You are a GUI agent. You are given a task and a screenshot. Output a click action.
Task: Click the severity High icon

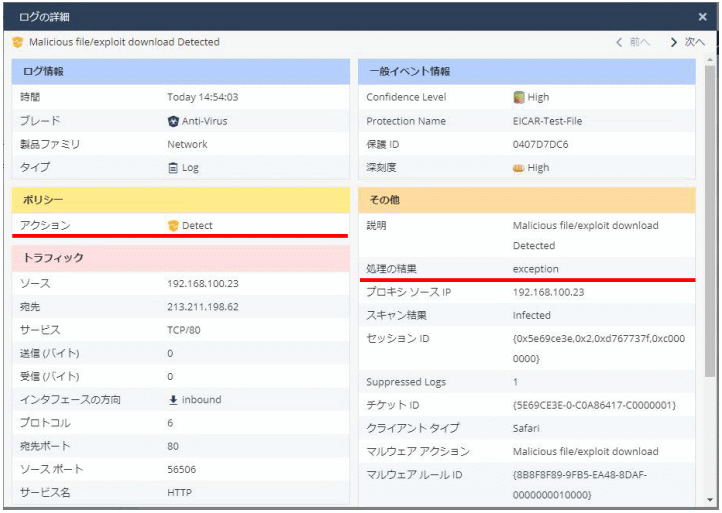coord(519,168)
